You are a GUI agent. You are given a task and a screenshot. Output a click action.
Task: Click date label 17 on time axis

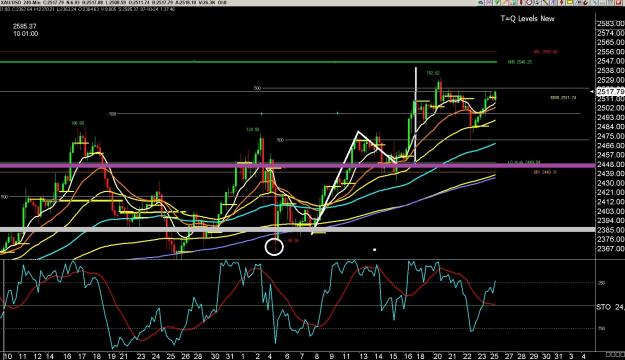click(82, 356)
